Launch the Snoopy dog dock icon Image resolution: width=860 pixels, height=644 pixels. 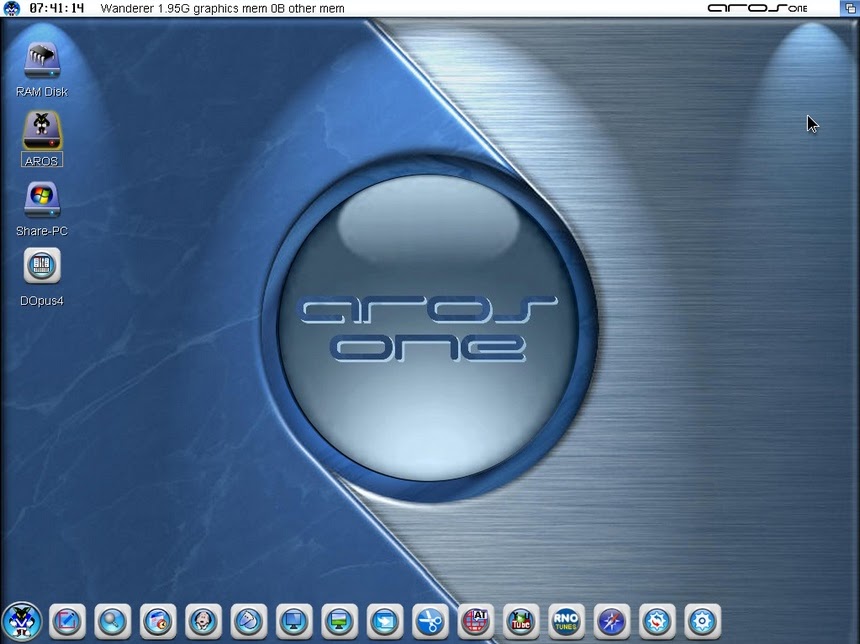click(x=203, y=621)
